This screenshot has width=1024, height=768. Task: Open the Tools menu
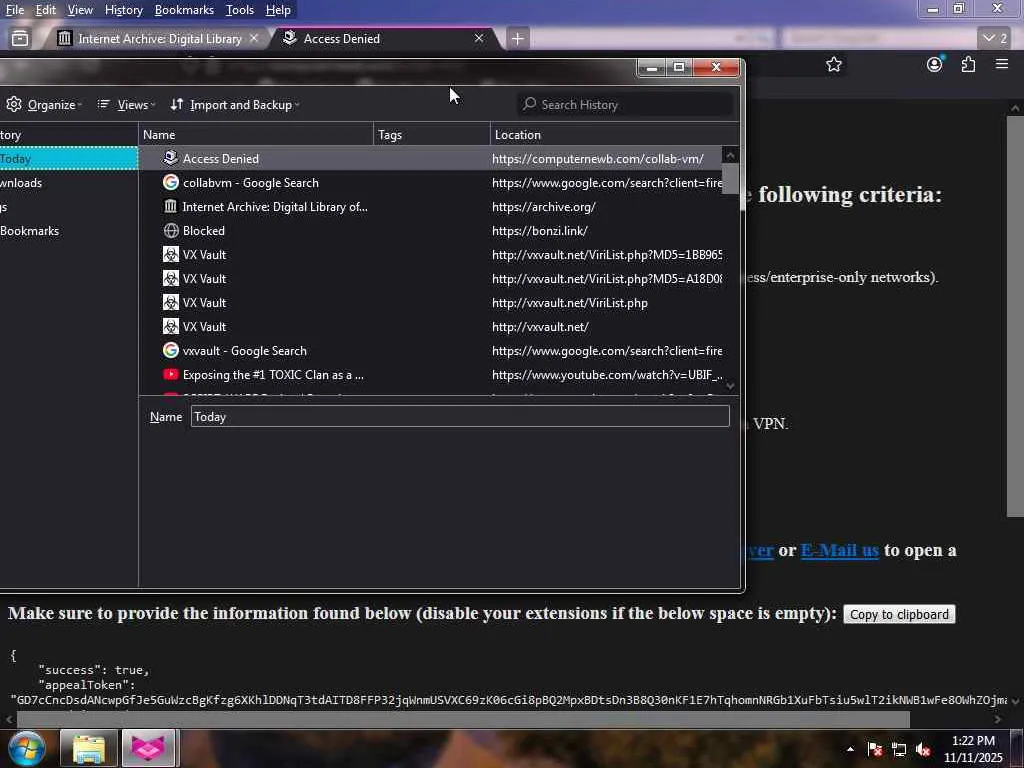tap(240, 10)
